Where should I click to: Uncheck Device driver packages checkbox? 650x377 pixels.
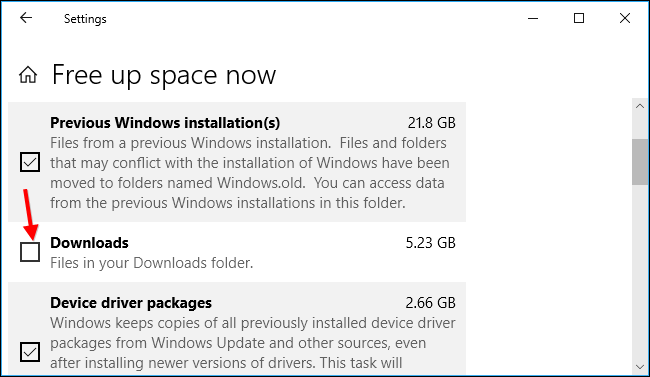coord(30,352)
